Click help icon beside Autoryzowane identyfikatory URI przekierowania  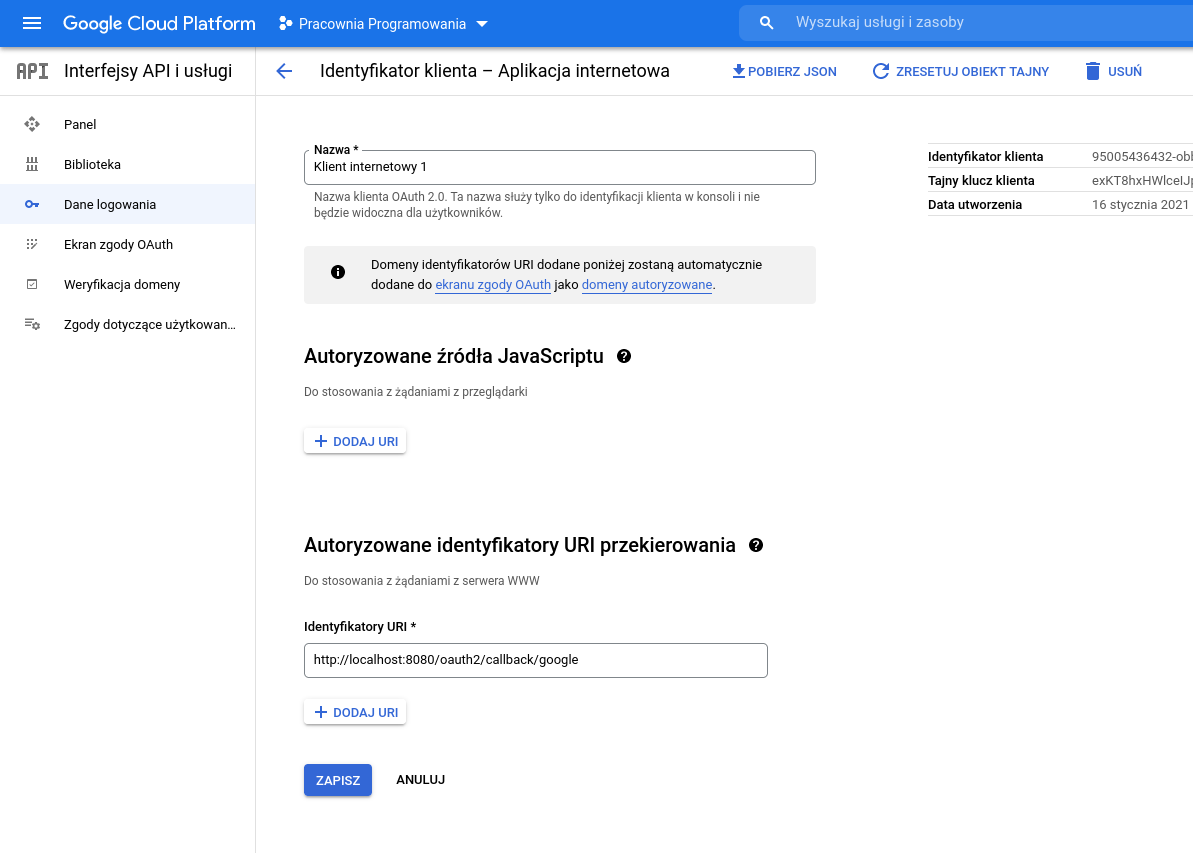[x=756, y=545]
